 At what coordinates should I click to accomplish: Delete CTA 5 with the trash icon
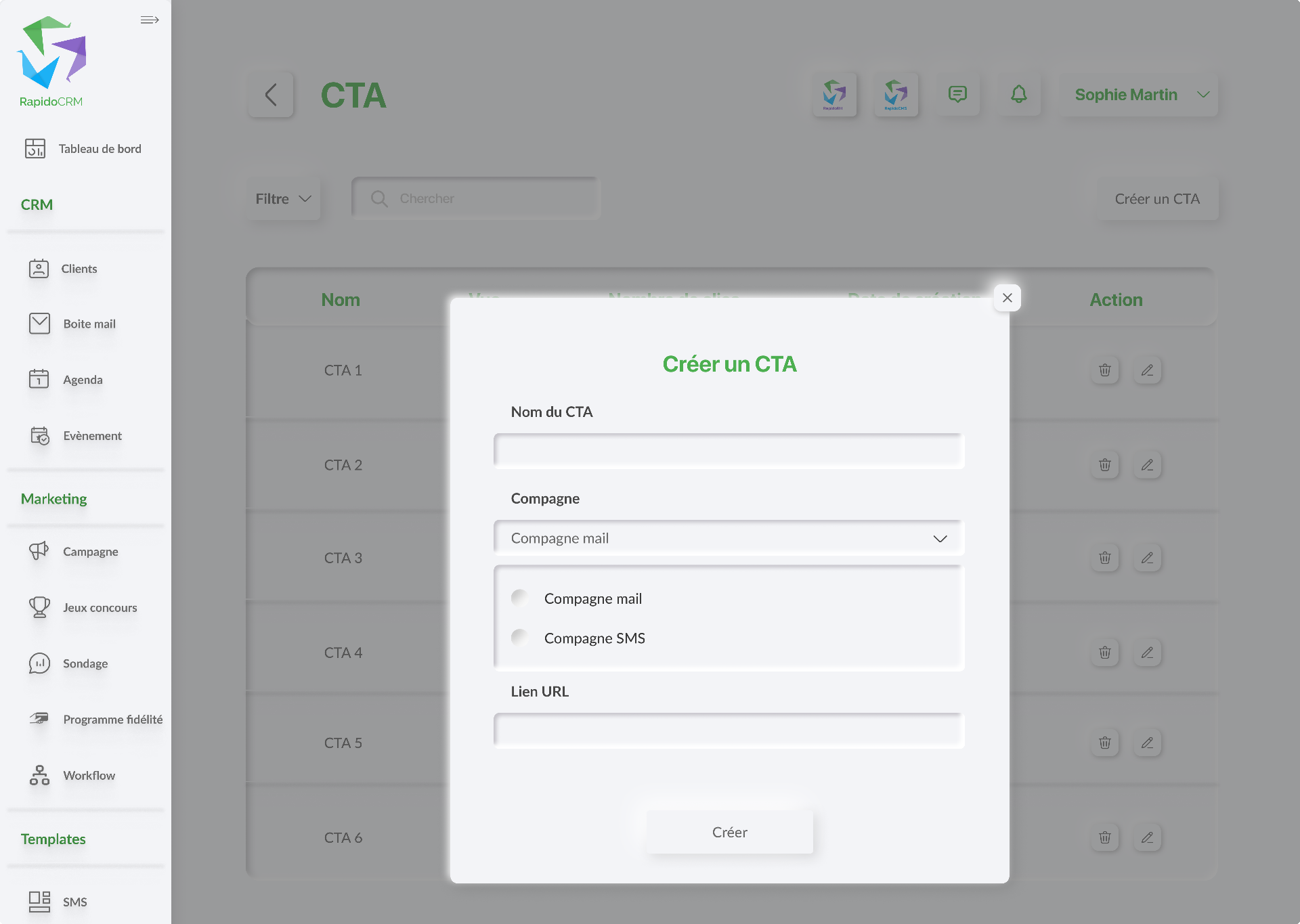pos(1105,743)
